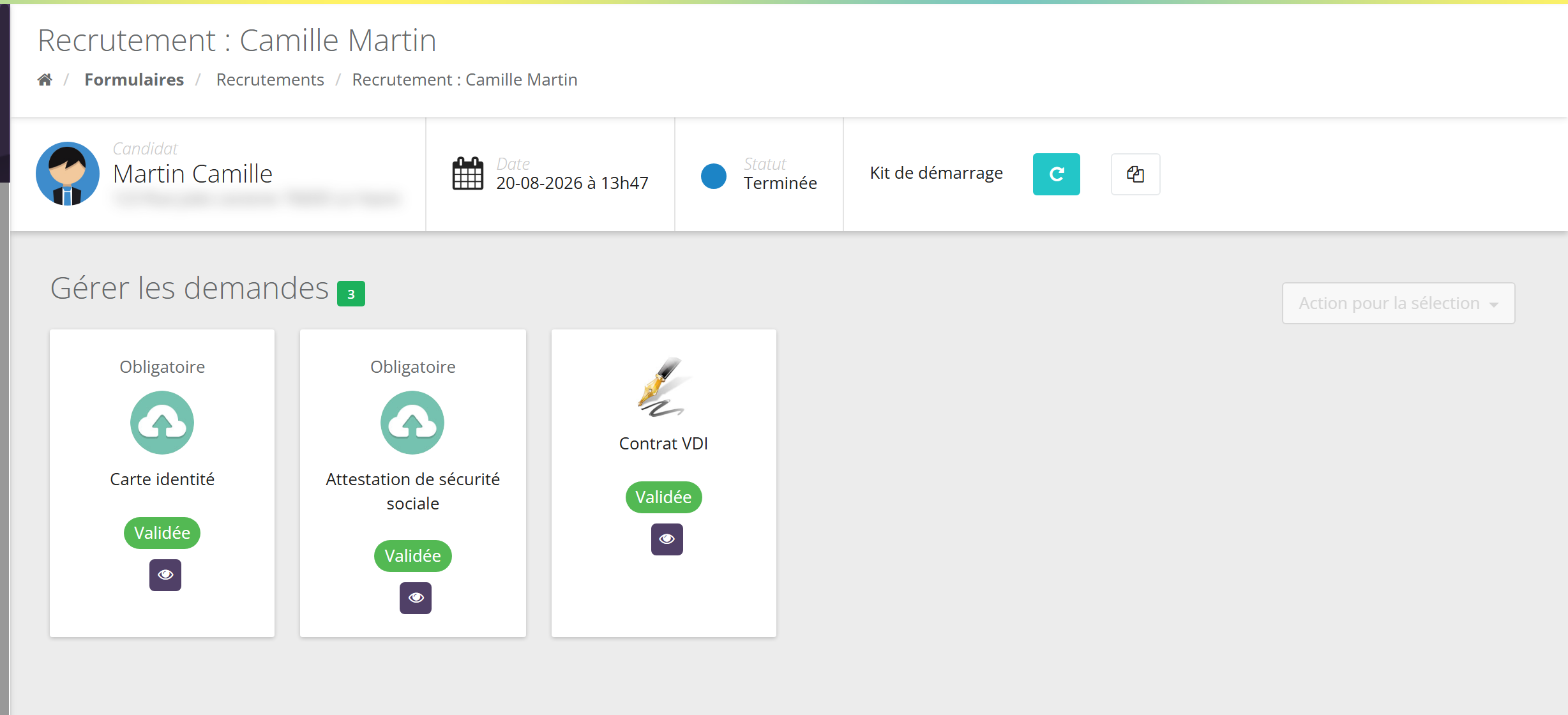
Task: Preview Contrat VDI with the eye button
Action: [667, 539]
